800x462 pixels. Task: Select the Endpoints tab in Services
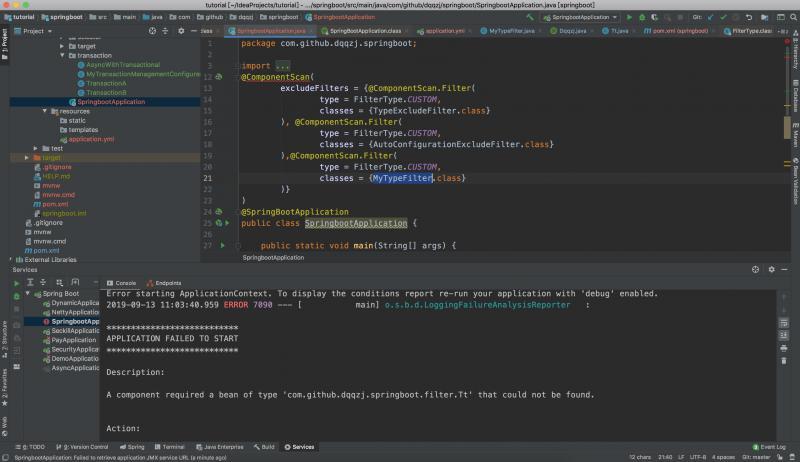click(x=164, y=283)
